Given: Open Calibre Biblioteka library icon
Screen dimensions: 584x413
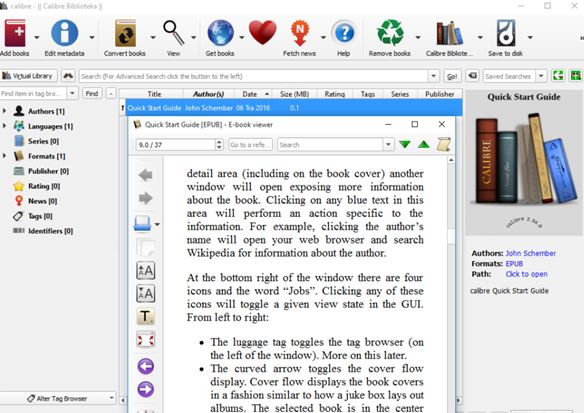Looking at the screenshot, I should pos(450,33).
